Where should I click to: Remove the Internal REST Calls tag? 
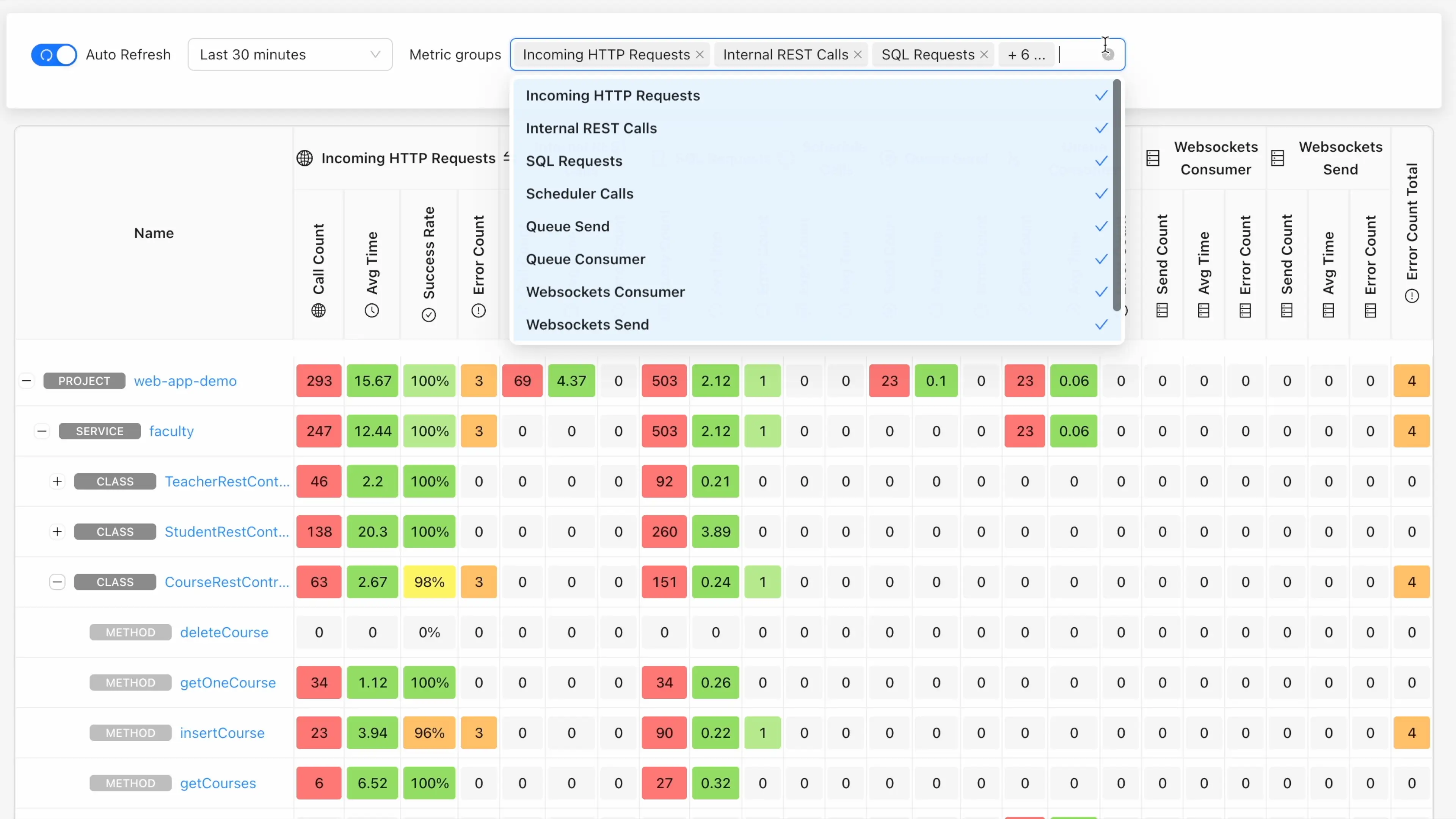pyautogui.click(x=858, y=55)
